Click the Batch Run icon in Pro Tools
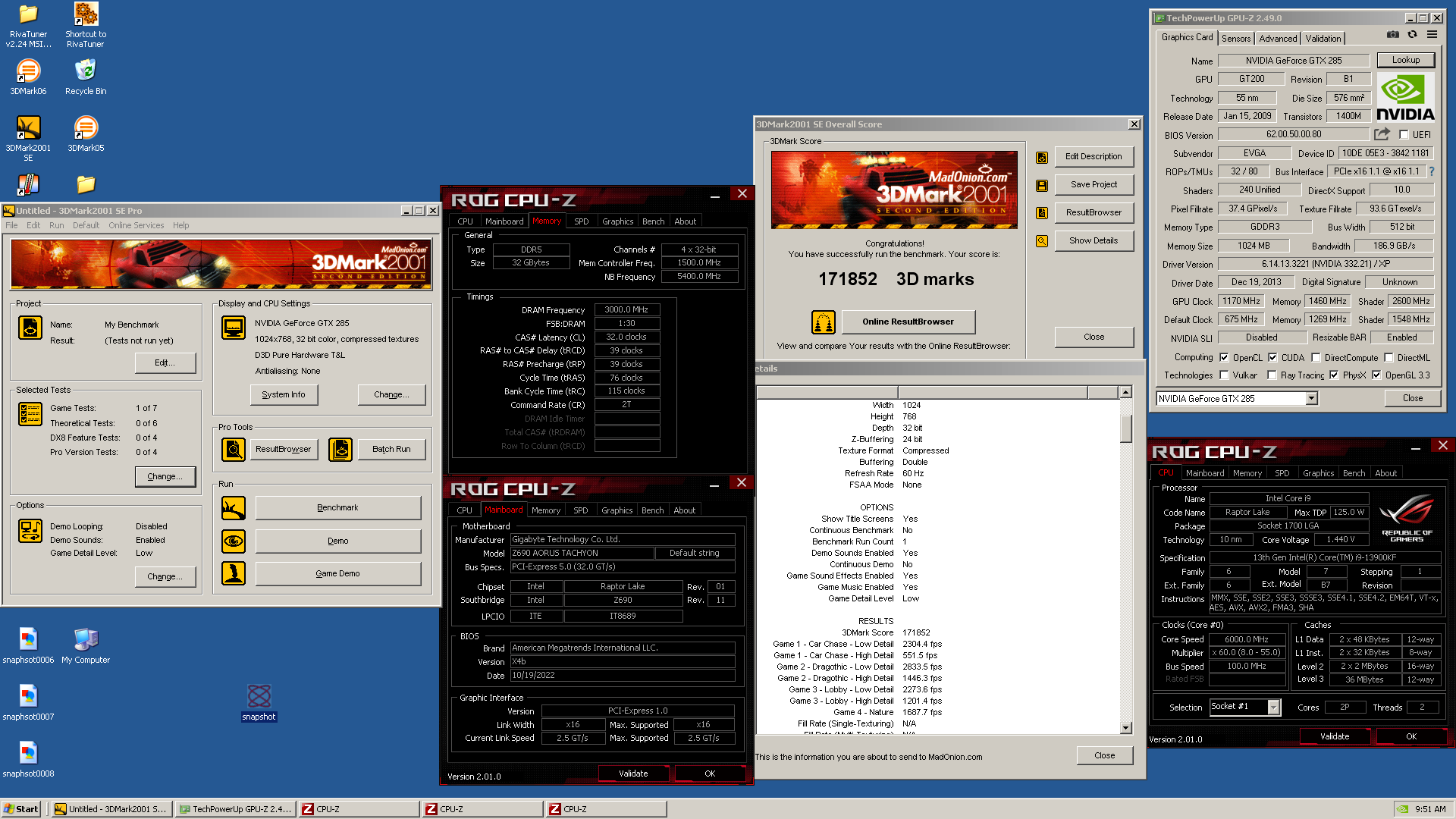Image resolution: width=1456 pixels, height=819 pixels. [x=340, y=450]
